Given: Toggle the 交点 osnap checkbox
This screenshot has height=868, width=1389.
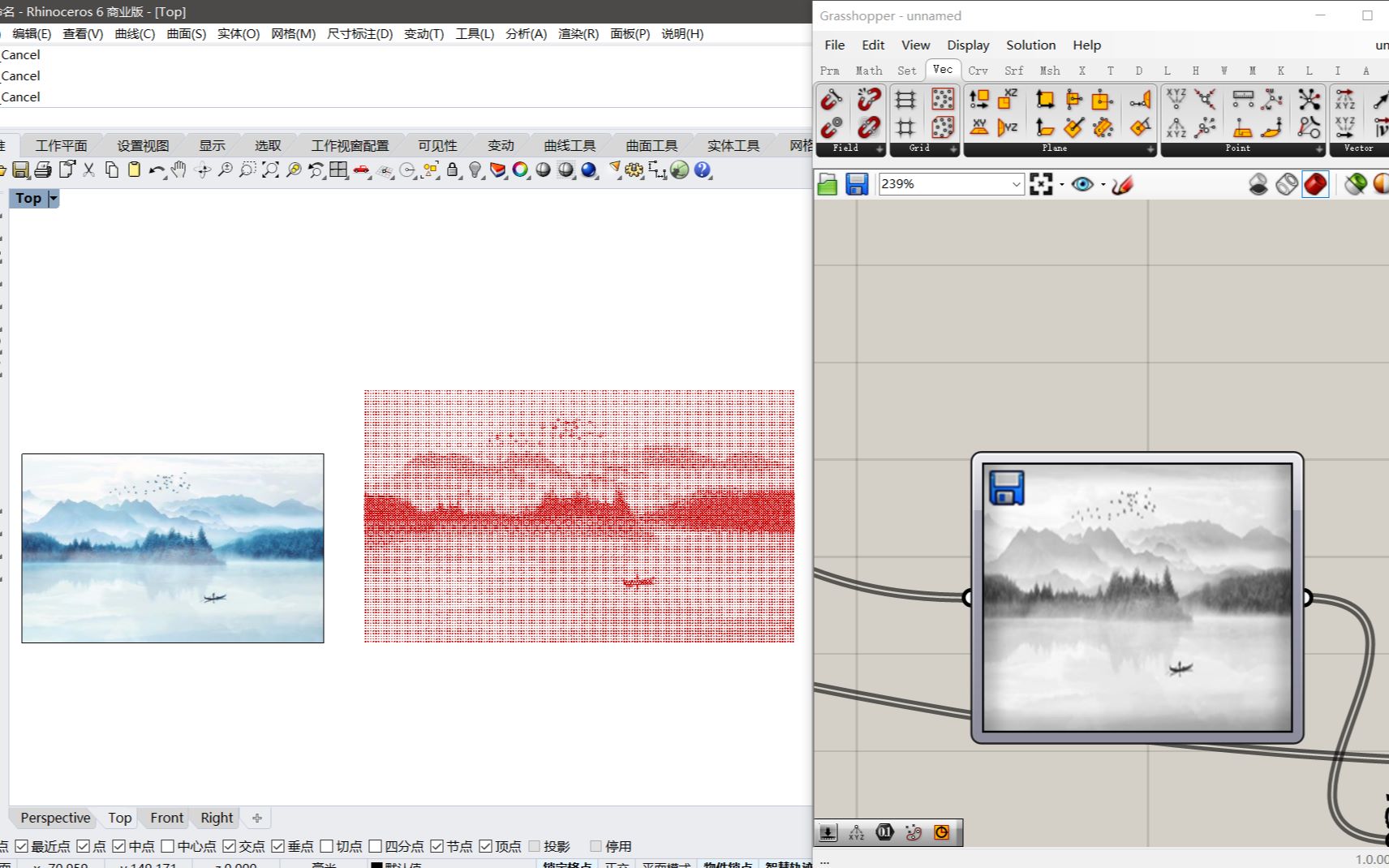Looking at the screenshot, I should 229,846.
